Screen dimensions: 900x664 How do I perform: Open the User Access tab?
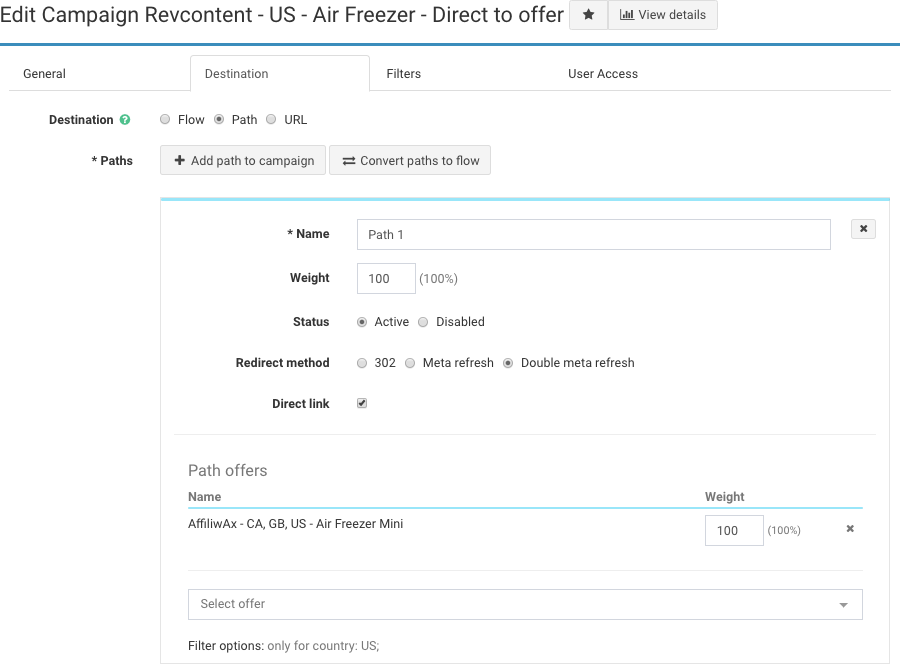pos(603,73)
